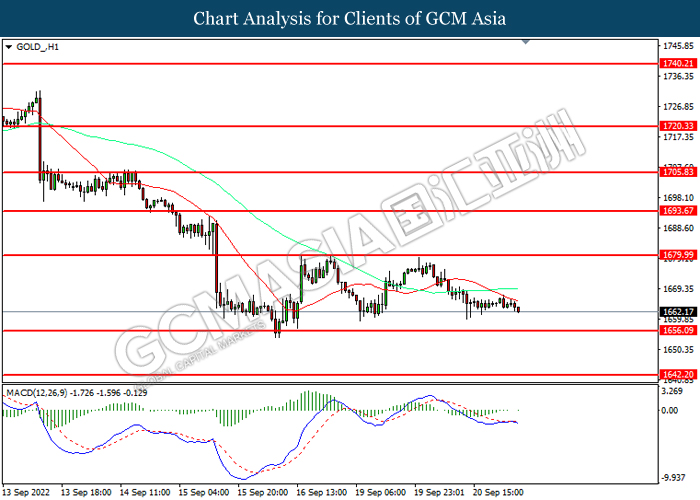Click the 1717.35 price axis value
The image size is (700, 500).
click(x=679, y=137)
